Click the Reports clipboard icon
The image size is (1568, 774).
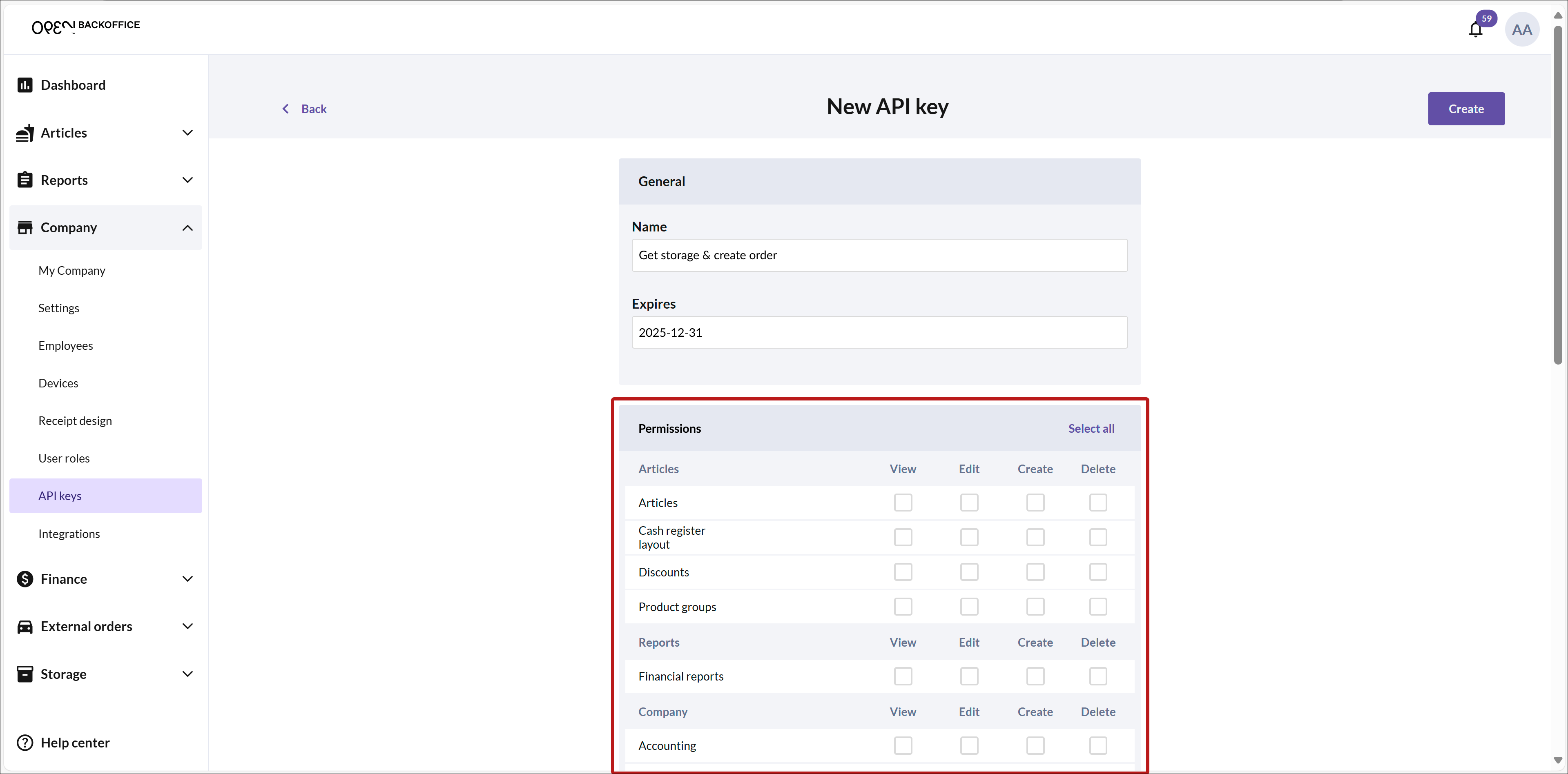click(25, 180)
